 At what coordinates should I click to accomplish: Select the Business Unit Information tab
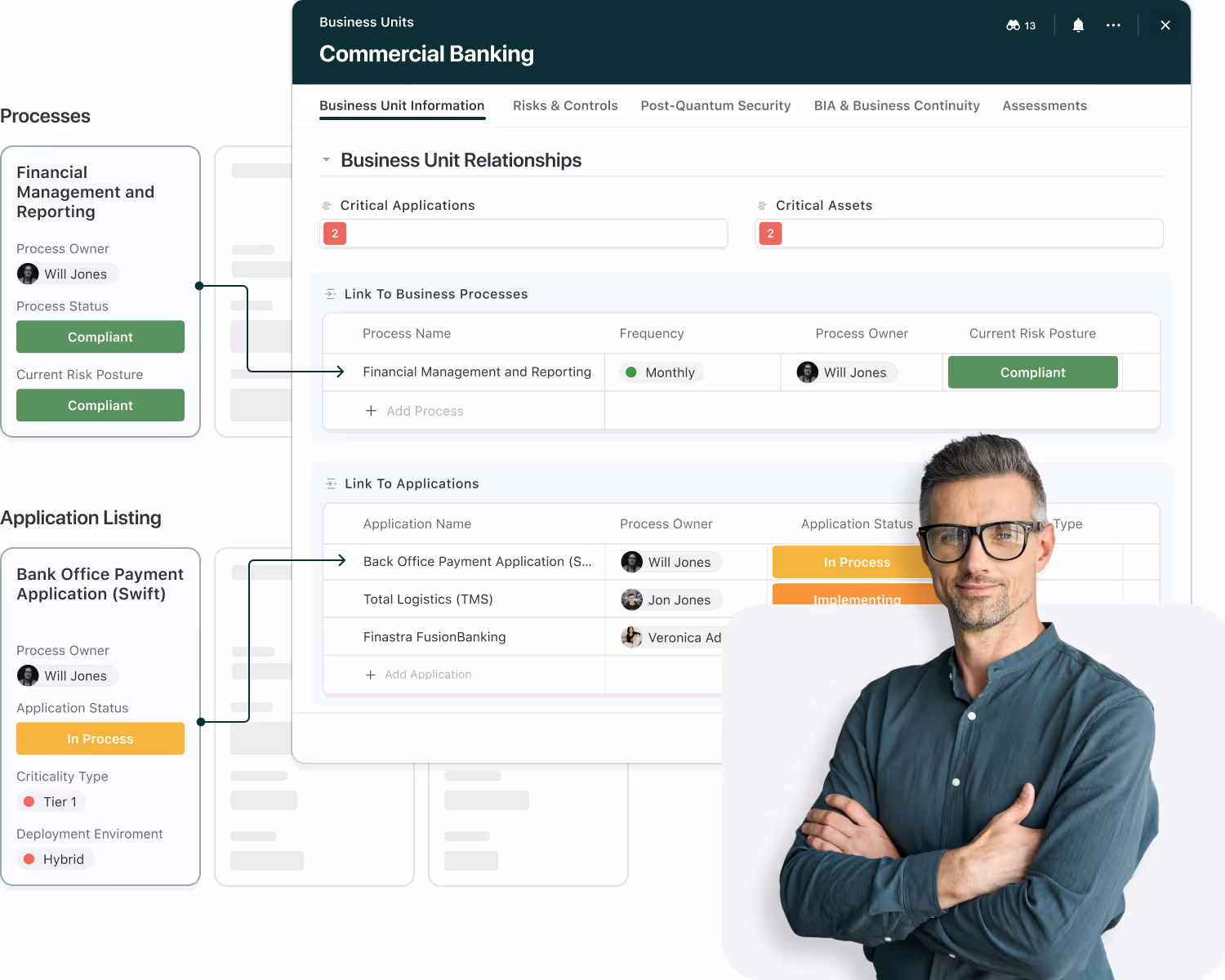tap(402, 106)
